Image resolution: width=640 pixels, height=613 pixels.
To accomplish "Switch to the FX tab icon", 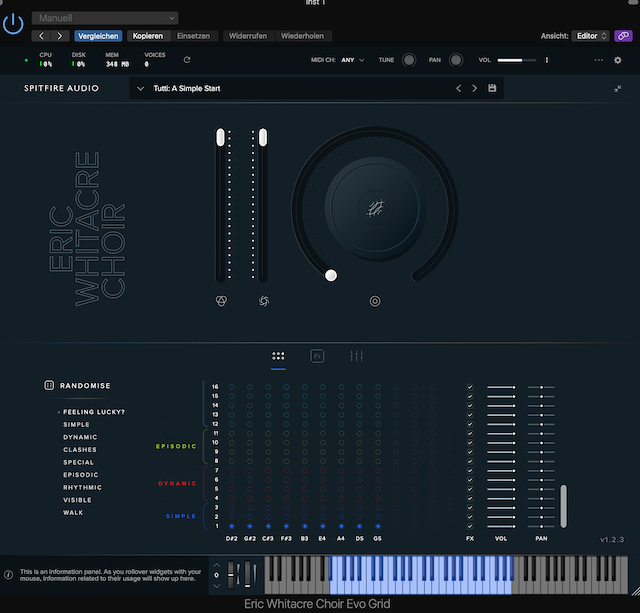I will pyautogui.click(x=317, y=356).
